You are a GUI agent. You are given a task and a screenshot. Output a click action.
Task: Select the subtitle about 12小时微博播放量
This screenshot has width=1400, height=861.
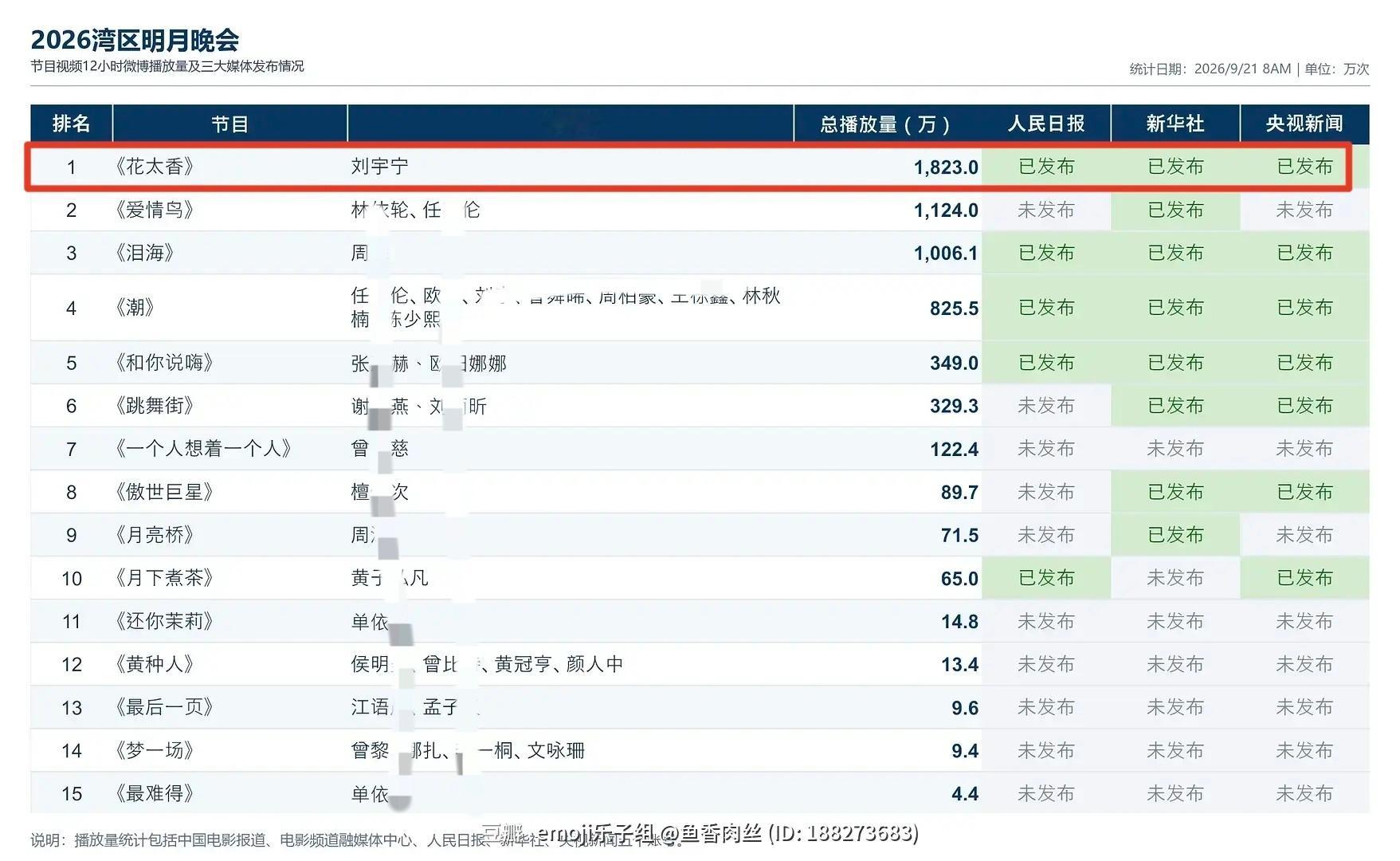167,66
